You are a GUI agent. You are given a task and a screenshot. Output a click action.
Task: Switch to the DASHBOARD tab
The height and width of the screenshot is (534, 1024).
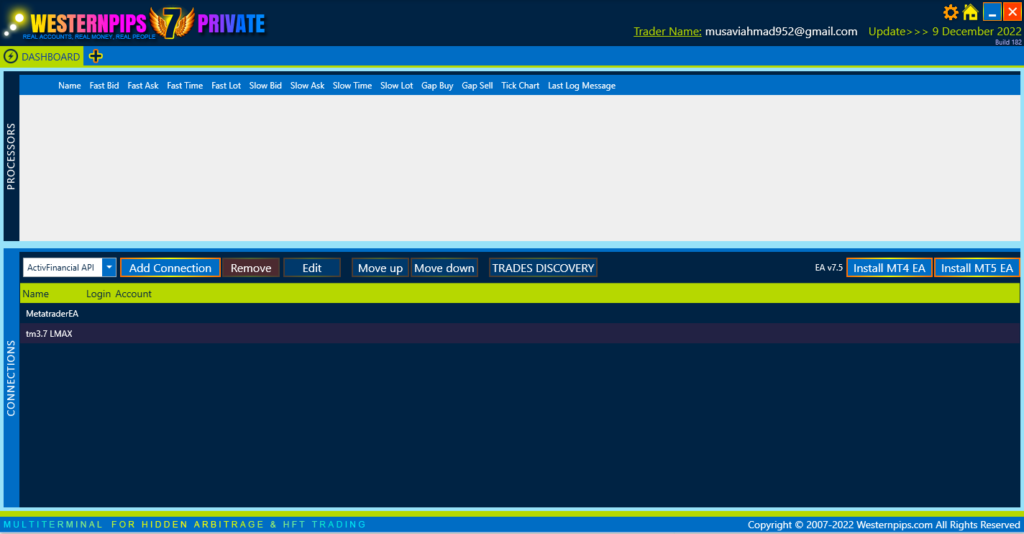[x=42, y=57]
